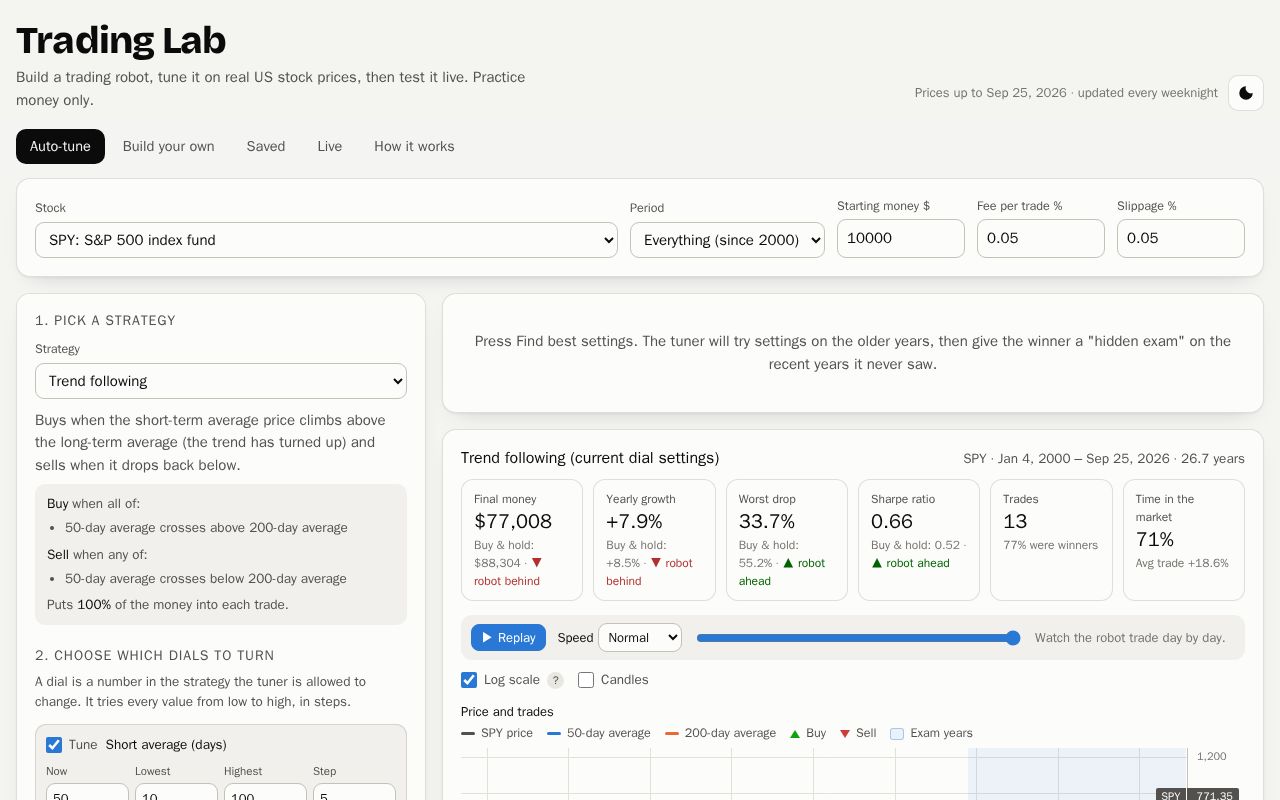The image size is (1280, 800).
Task: Click the red Sell triangle in the legend
Action: click(845, 734)
